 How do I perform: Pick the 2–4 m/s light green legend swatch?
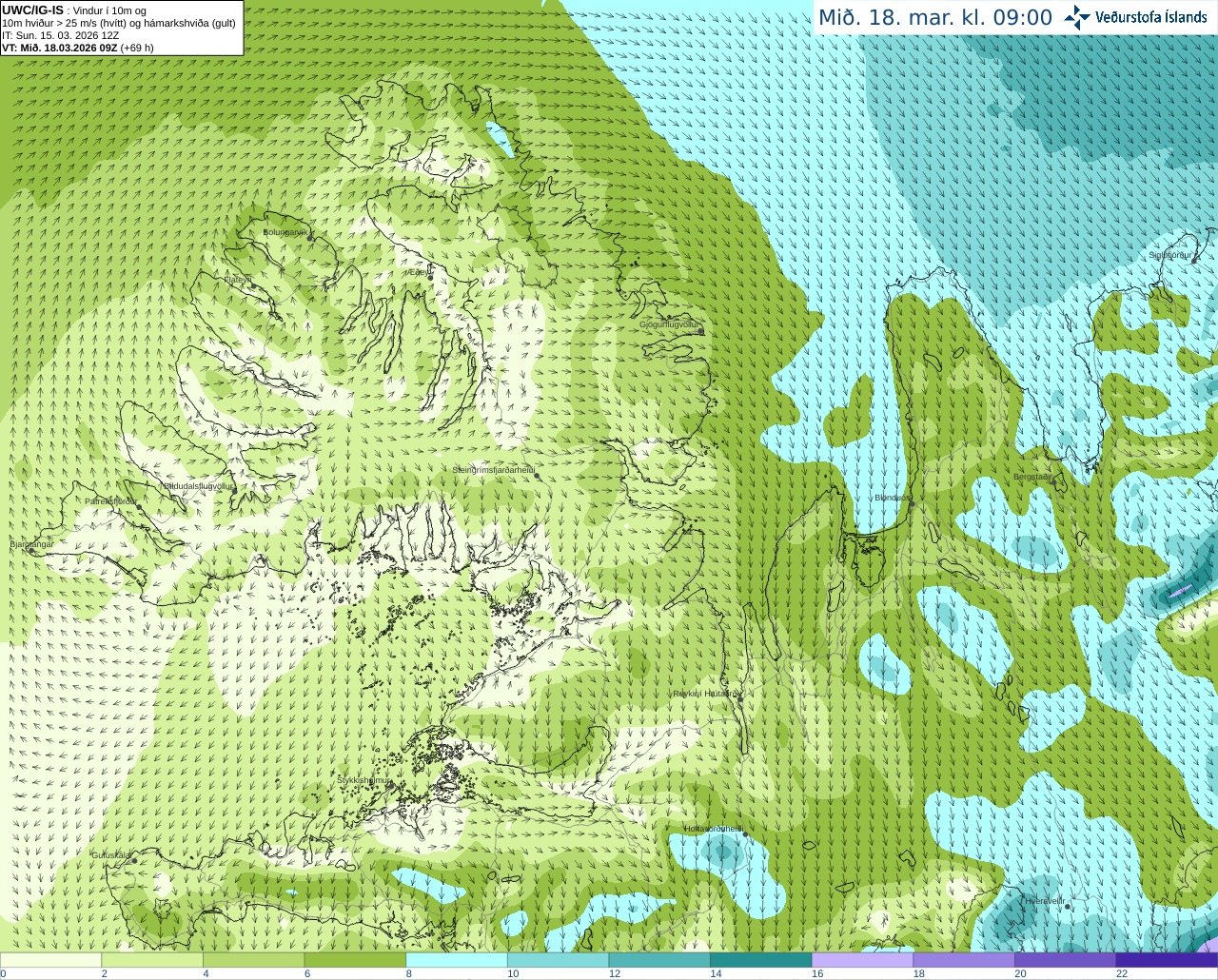coord(152,960)
